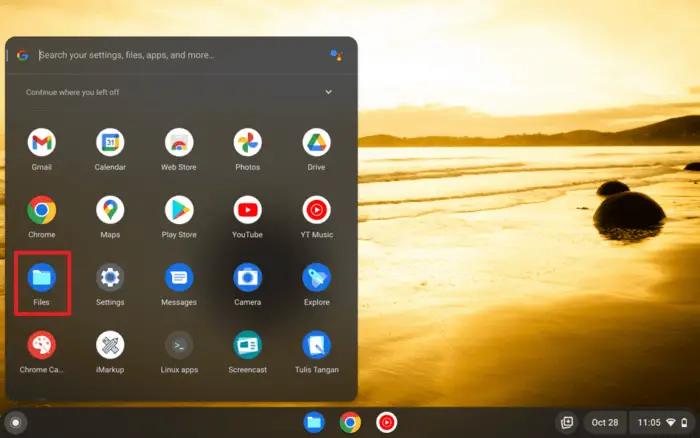The width and height of the screenshot is (700, 438).
Task: Collapse Continue where you left off section
Action: click(328, 92)
